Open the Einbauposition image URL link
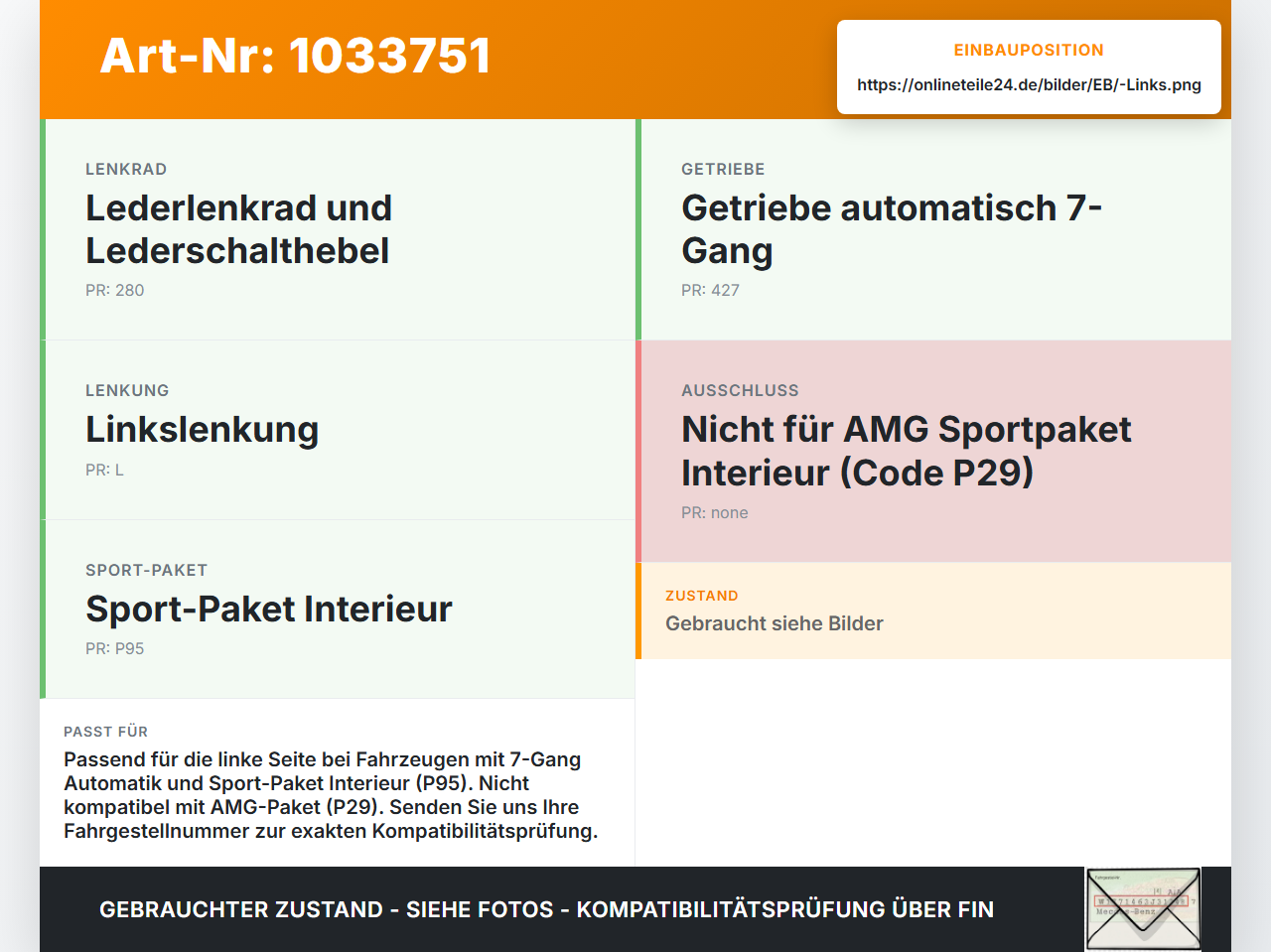 tap(1029, 84)
